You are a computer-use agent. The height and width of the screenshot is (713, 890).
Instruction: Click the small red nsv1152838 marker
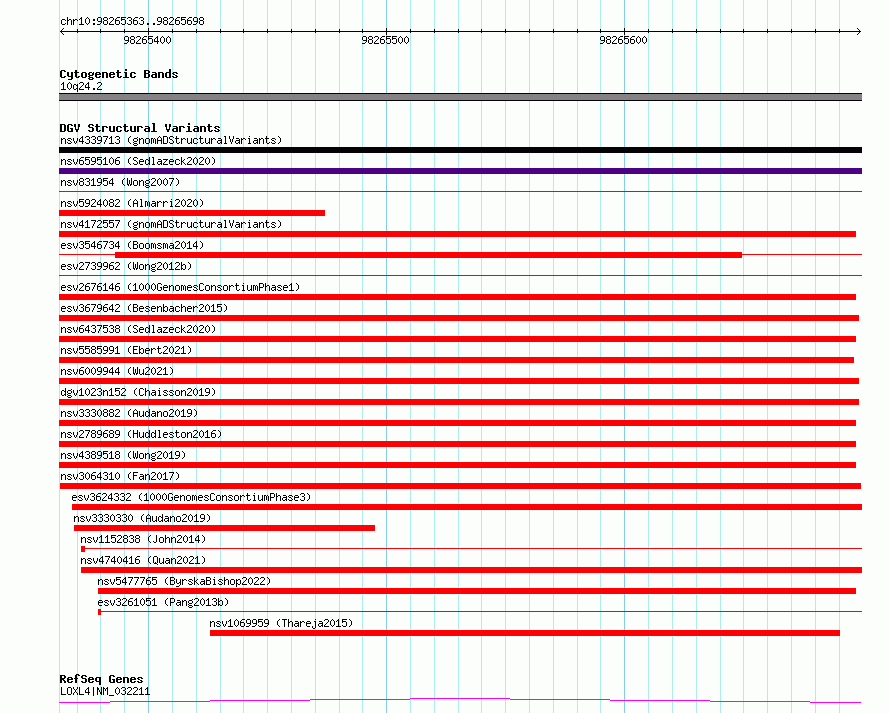(83, 549)
